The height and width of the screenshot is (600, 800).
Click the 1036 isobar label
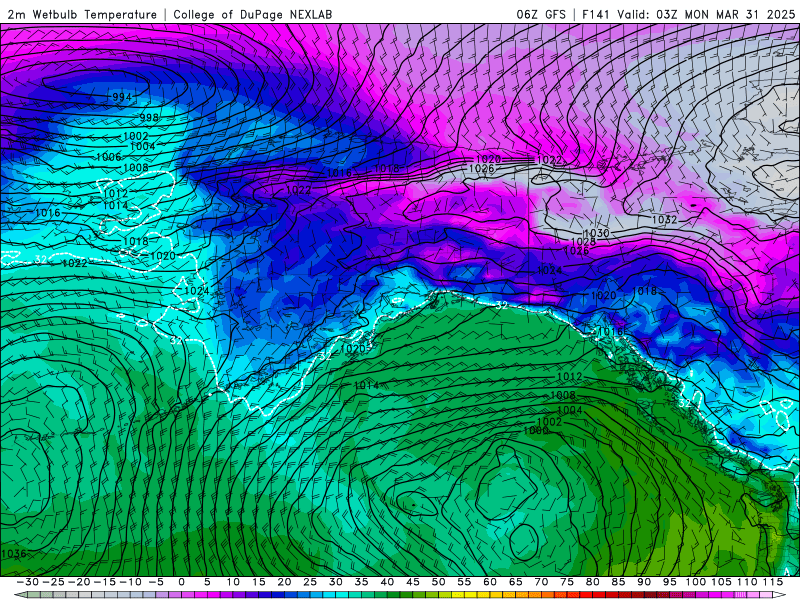pyautogui.click(x=14, y=554)
